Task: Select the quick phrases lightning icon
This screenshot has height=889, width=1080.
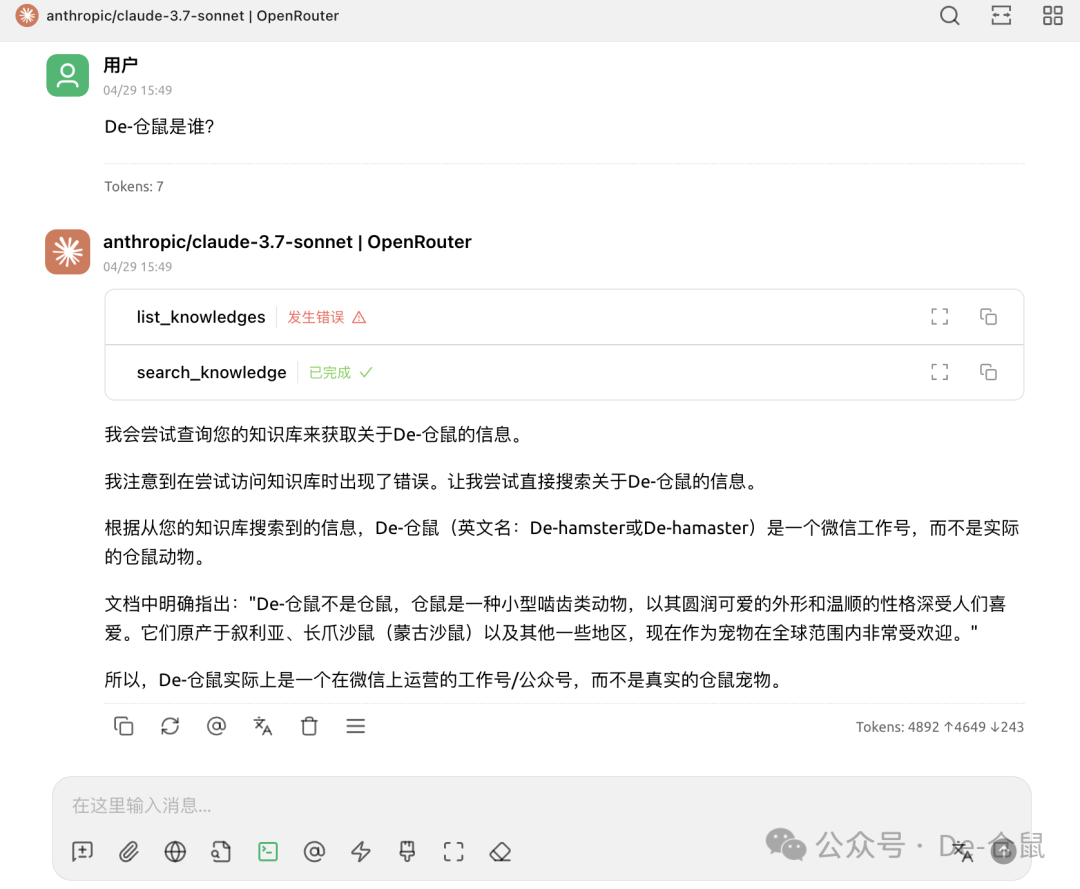Action: [x=360, y=851]
